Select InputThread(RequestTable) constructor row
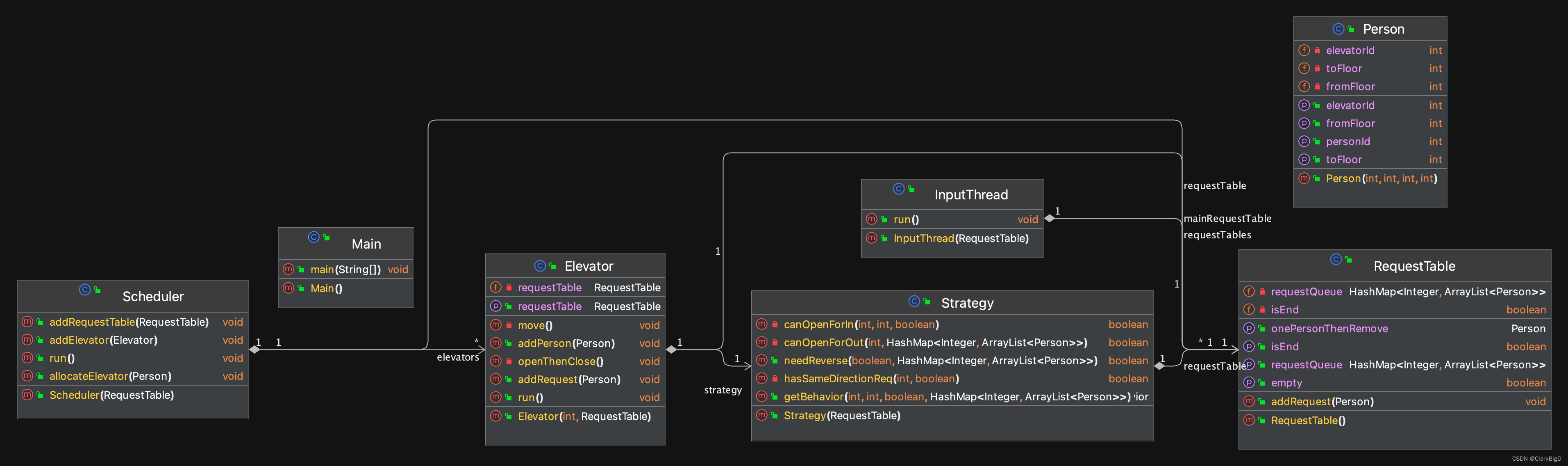Image resolution: width=1568 pixels, height=466 pixels. [961, 238]
